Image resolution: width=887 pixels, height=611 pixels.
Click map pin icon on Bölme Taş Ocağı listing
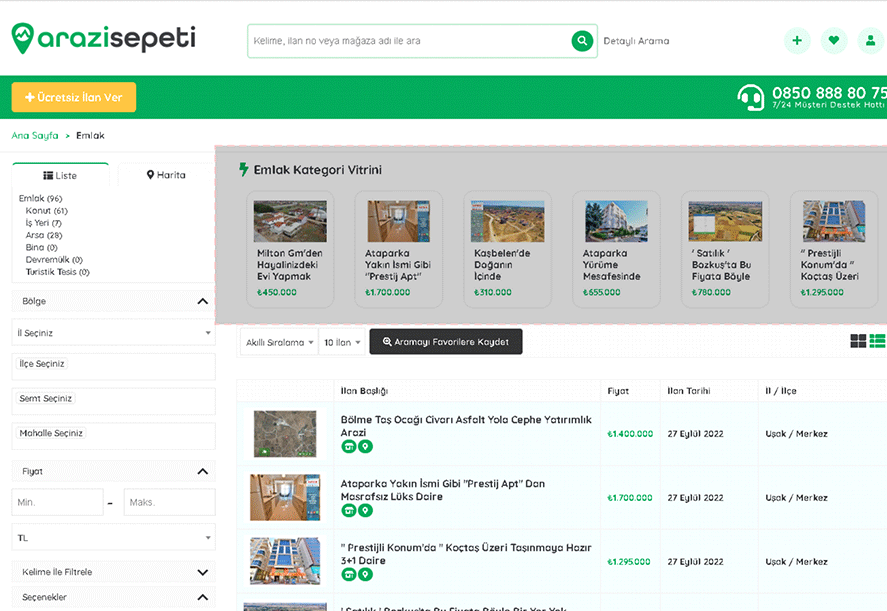click(x=365, y=447)
